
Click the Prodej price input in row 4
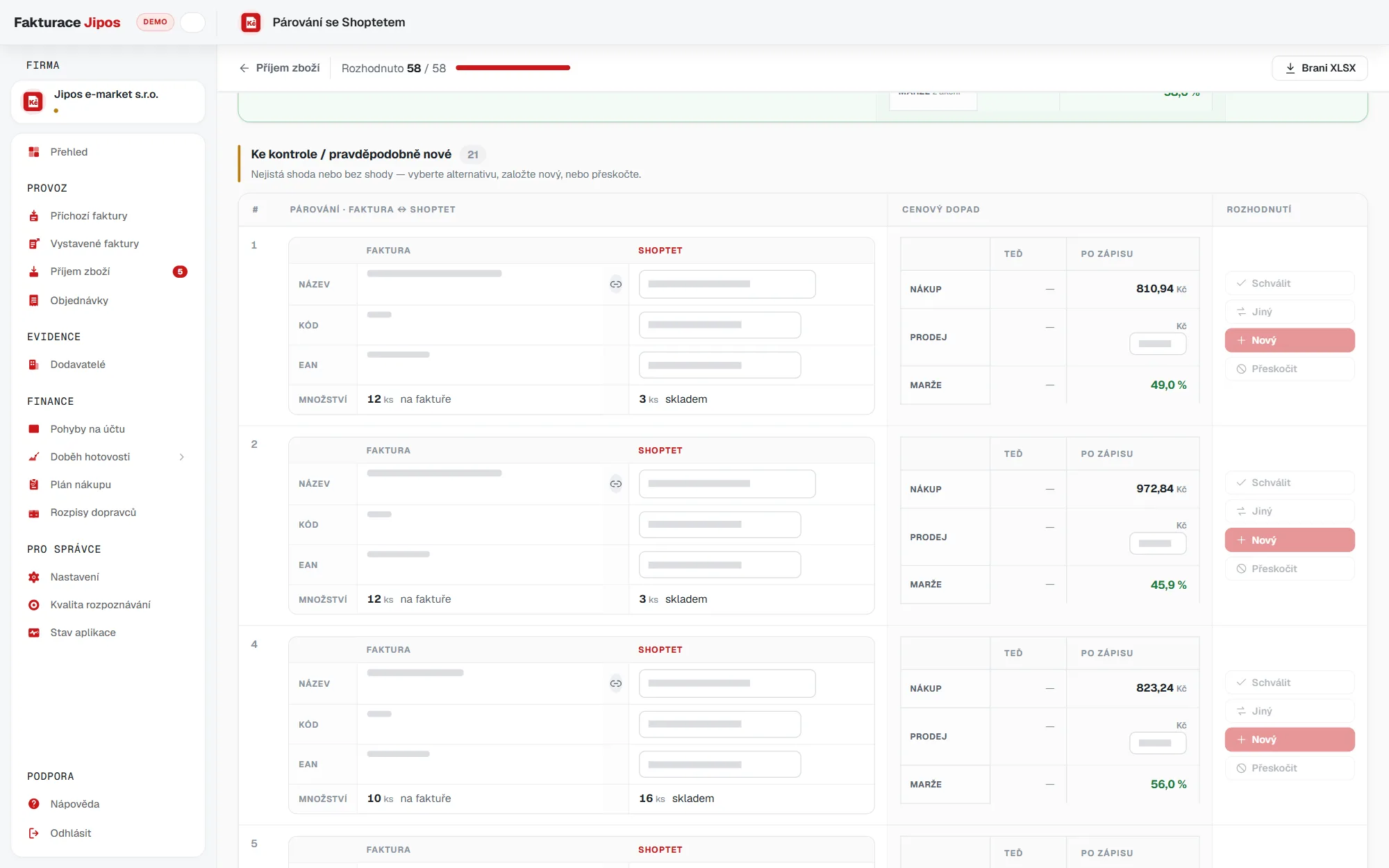(x=1158, y=743)
